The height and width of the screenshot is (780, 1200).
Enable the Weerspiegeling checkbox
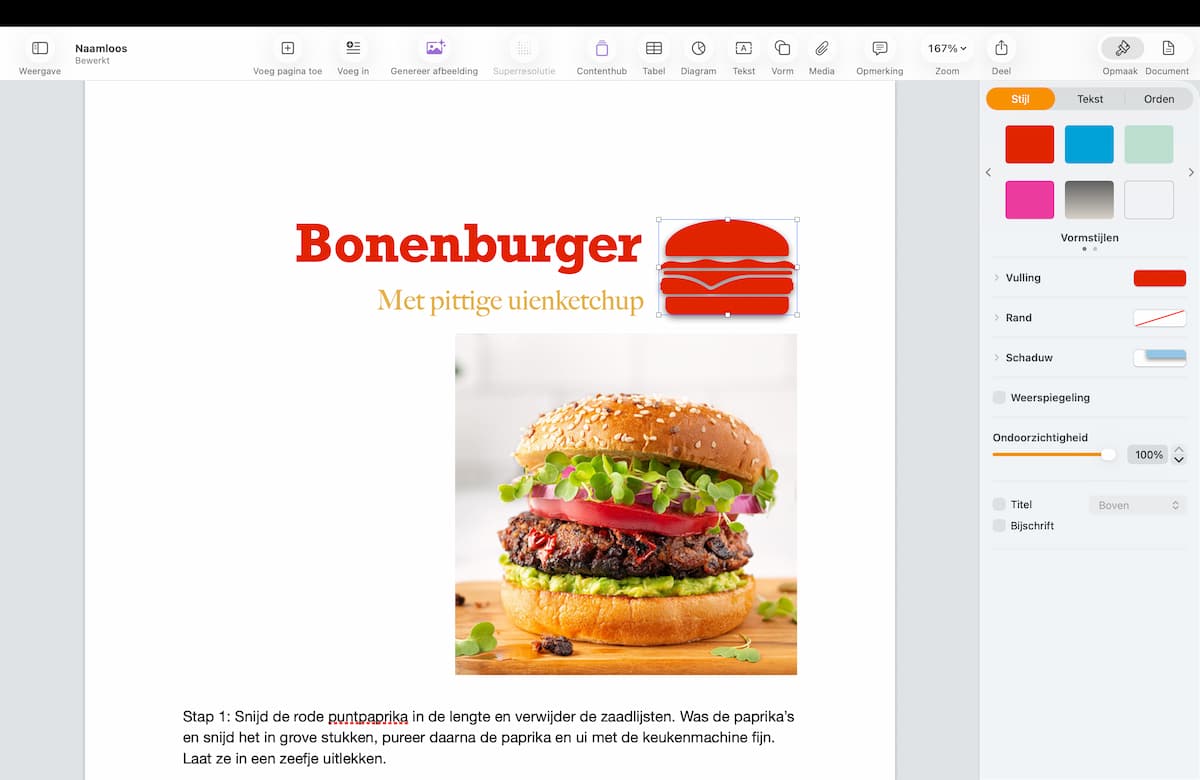tap(999, 398)
